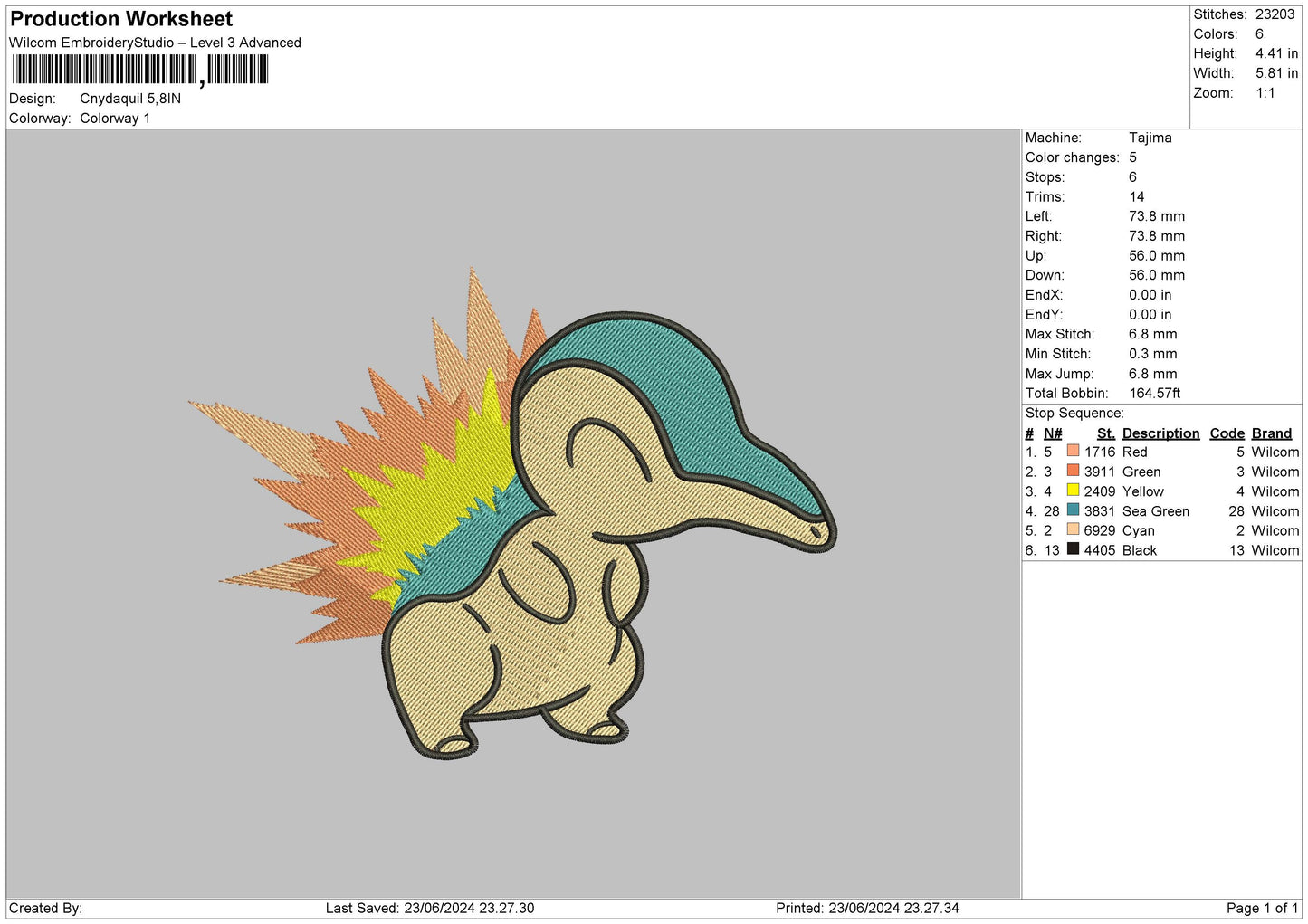Image resolution: width=1308 pixels, height=924 pixels.
Task: Click the Zoom value '1:1'
Action: click(1265, 93)
